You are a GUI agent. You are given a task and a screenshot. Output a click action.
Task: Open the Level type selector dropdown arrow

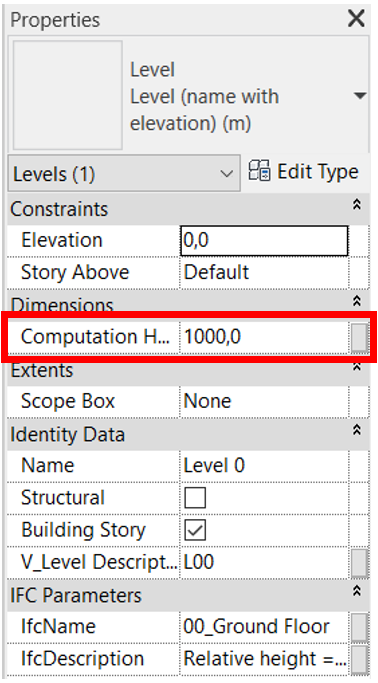click(x=360, y=95)
